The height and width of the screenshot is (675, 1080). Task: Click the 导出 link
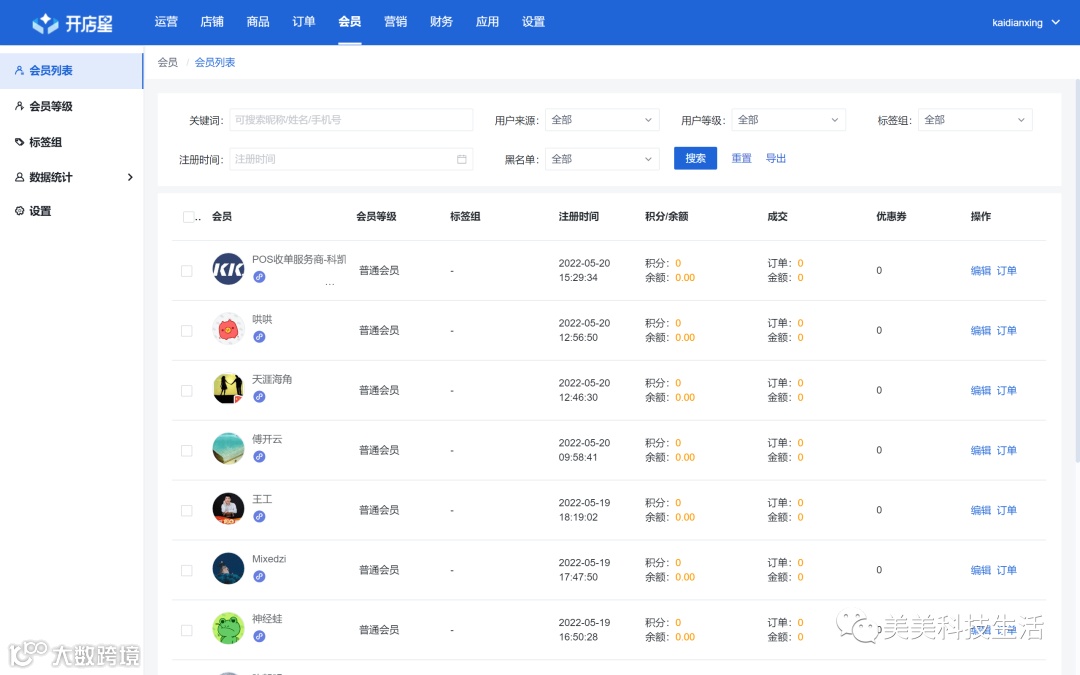pos(776,158)
